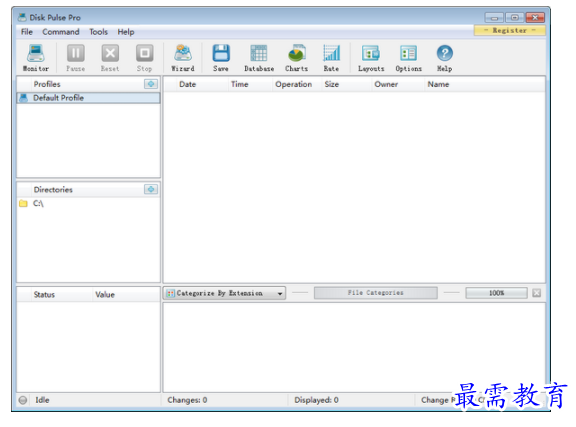Click the 100% zoom button
The height and width of the screenshot is (427, 576).
(x=496, y=293)
